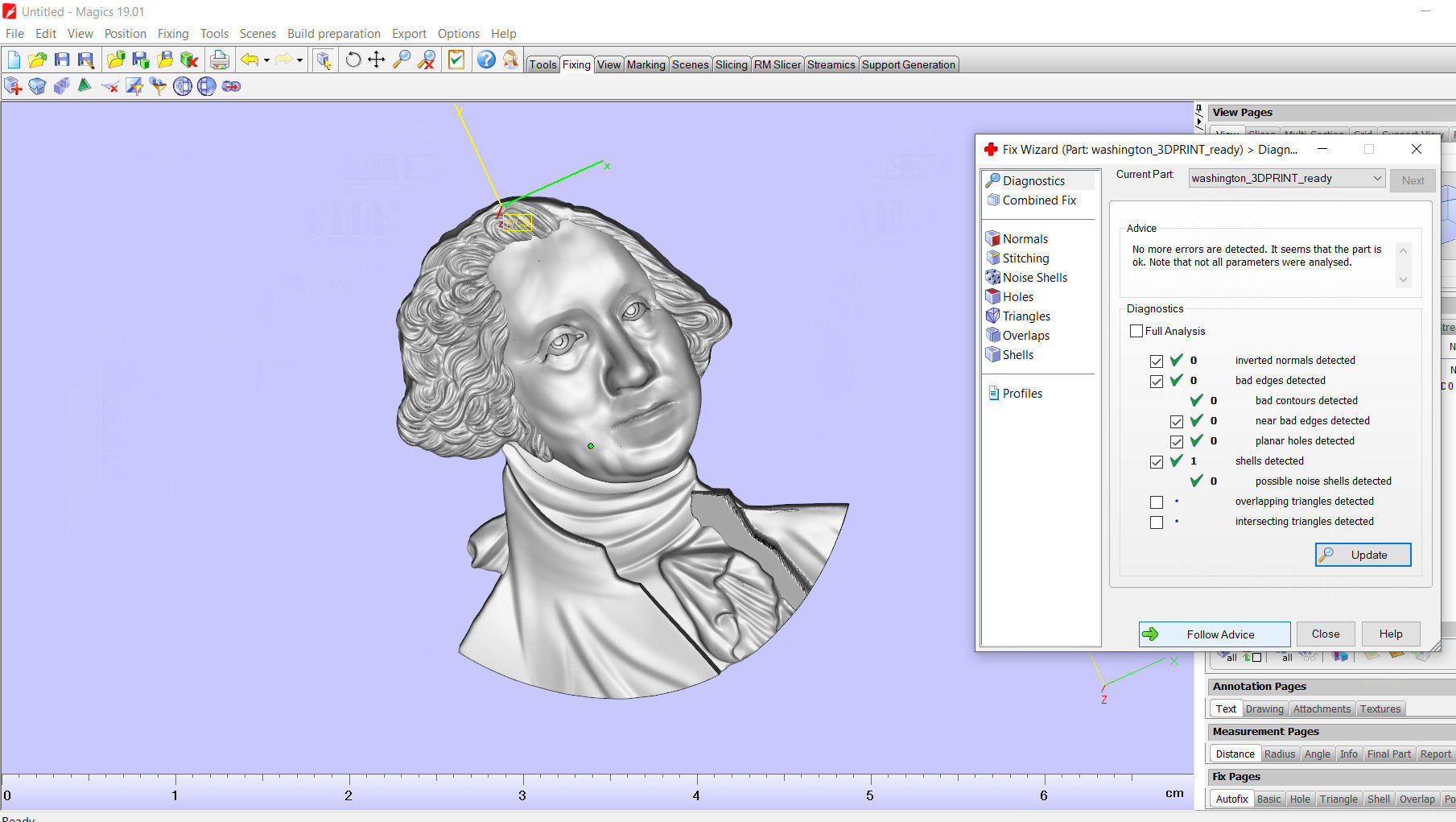This screenshot has height=822, width=1456.
Task: Select Holes in wizard sidebar
Action: (1010, 297)
